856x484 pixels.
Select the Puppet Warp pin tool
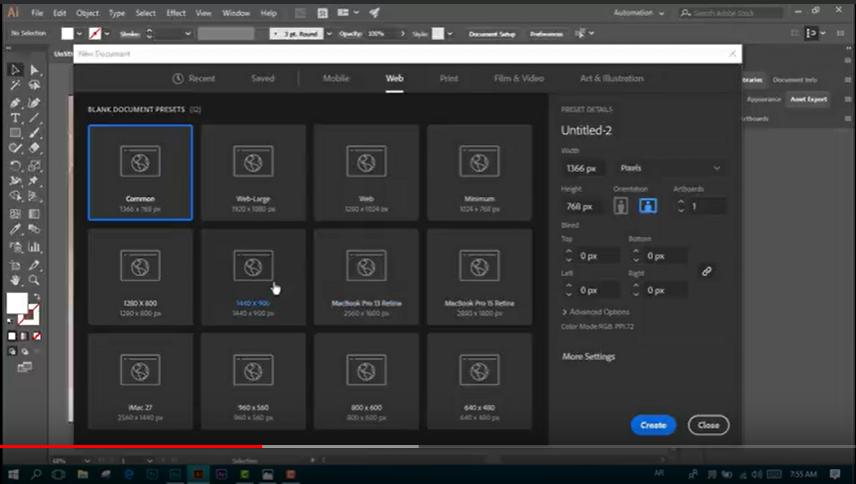(34, 181)
